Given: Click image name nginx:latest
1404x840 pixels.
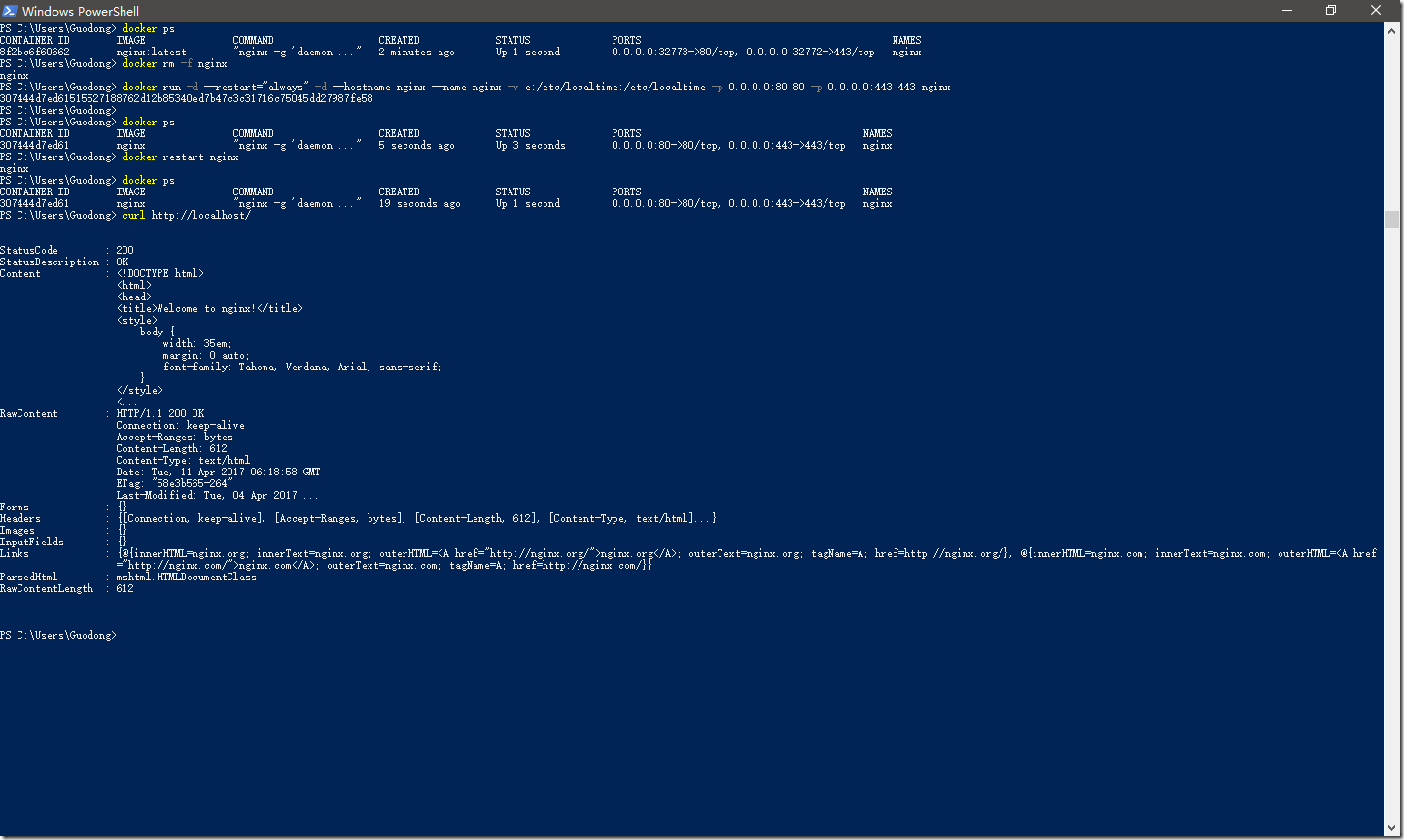Looking at the screenshot, I should (x=152, y=52).
